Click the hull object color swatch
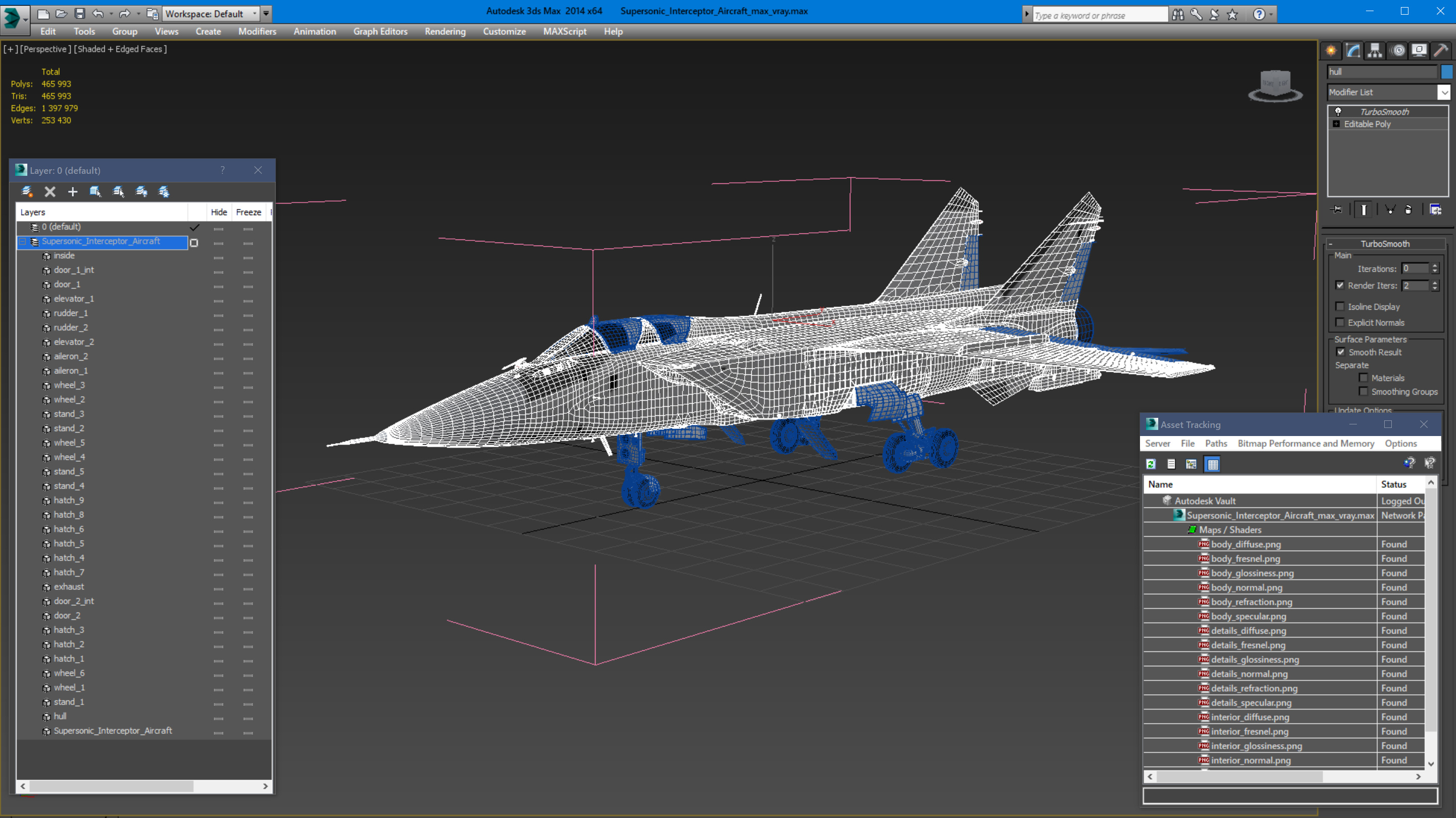 (x=1446, y=72)
